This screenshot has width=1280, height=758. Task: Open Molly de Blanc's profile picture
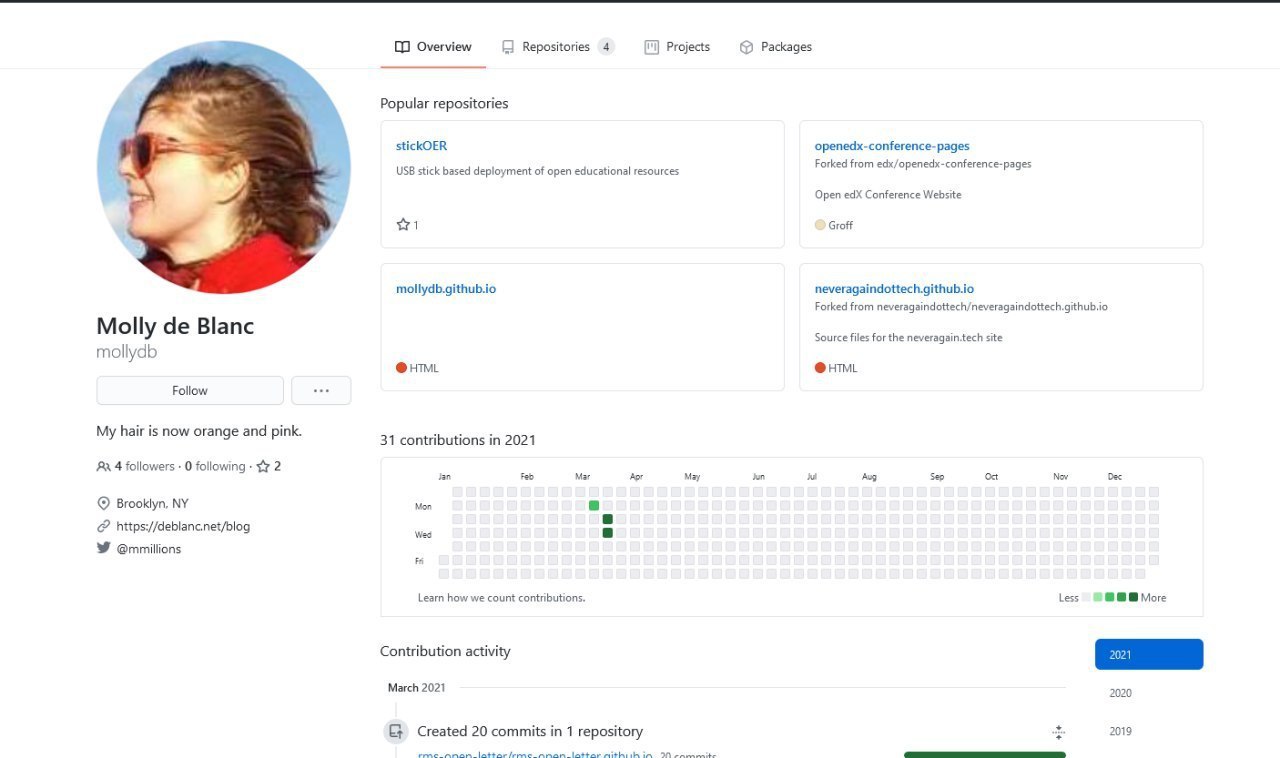[224, 167]
